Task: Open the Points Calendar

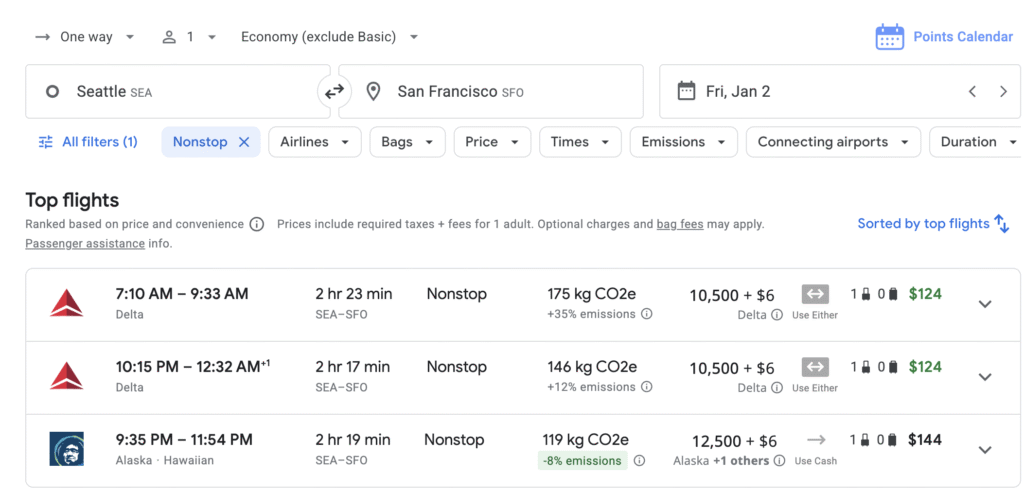Action: 944,37
